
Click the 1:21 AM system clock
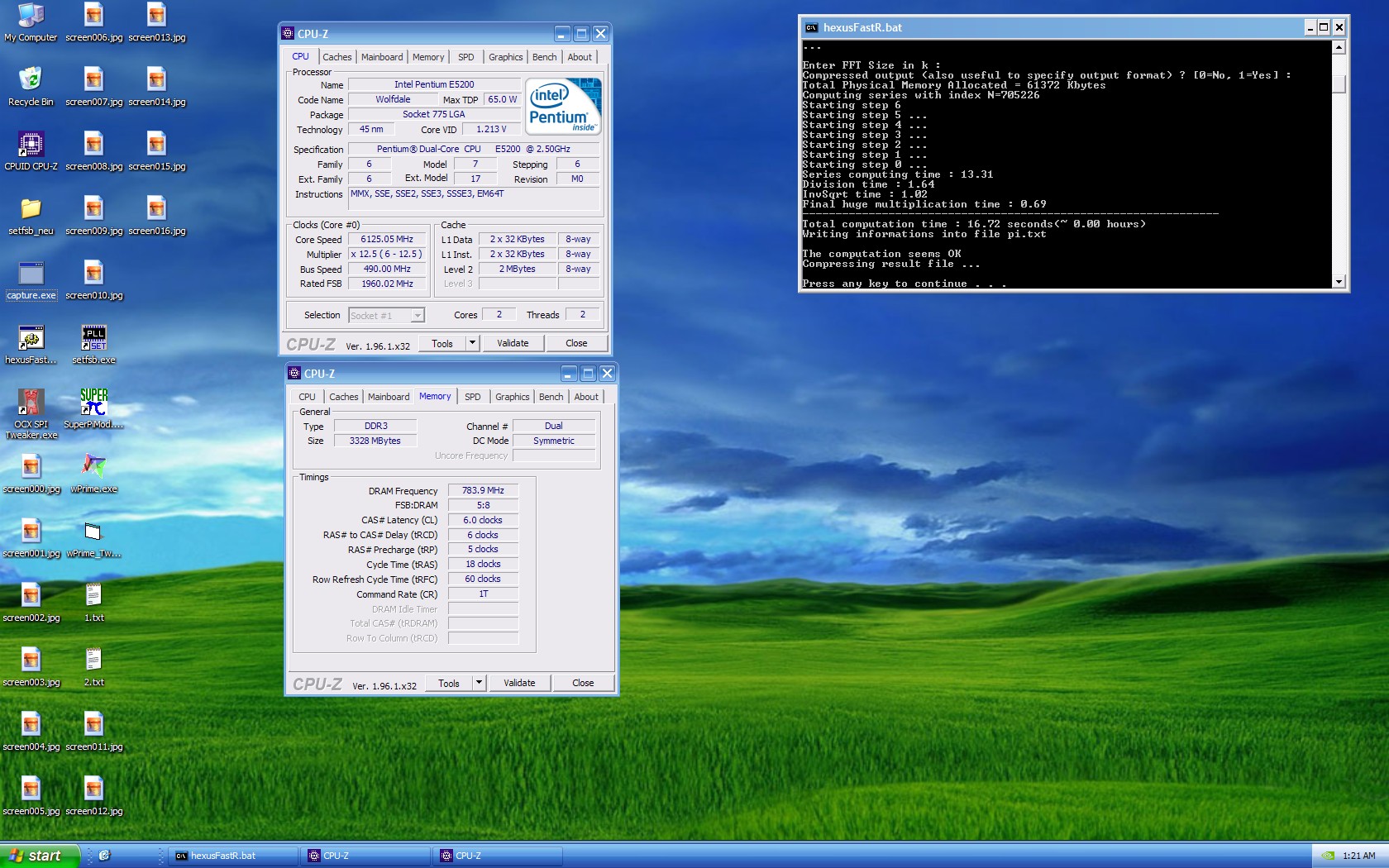(1359, 856)
